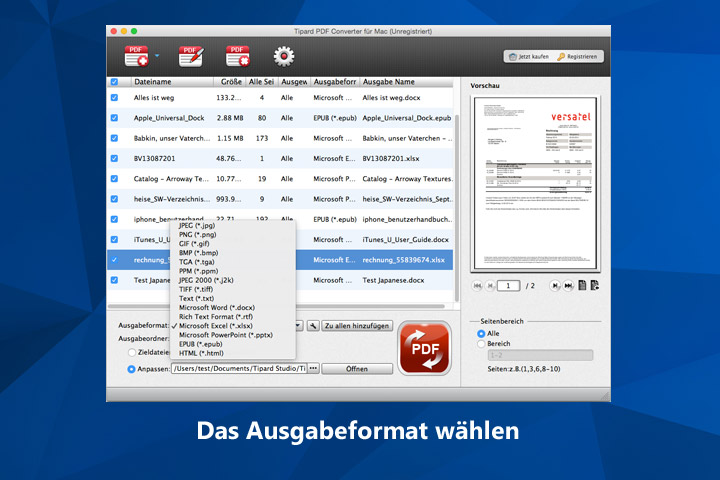Select the Anpassen output folder radio
The image size is (720, 480).
[x=131, y=369]
